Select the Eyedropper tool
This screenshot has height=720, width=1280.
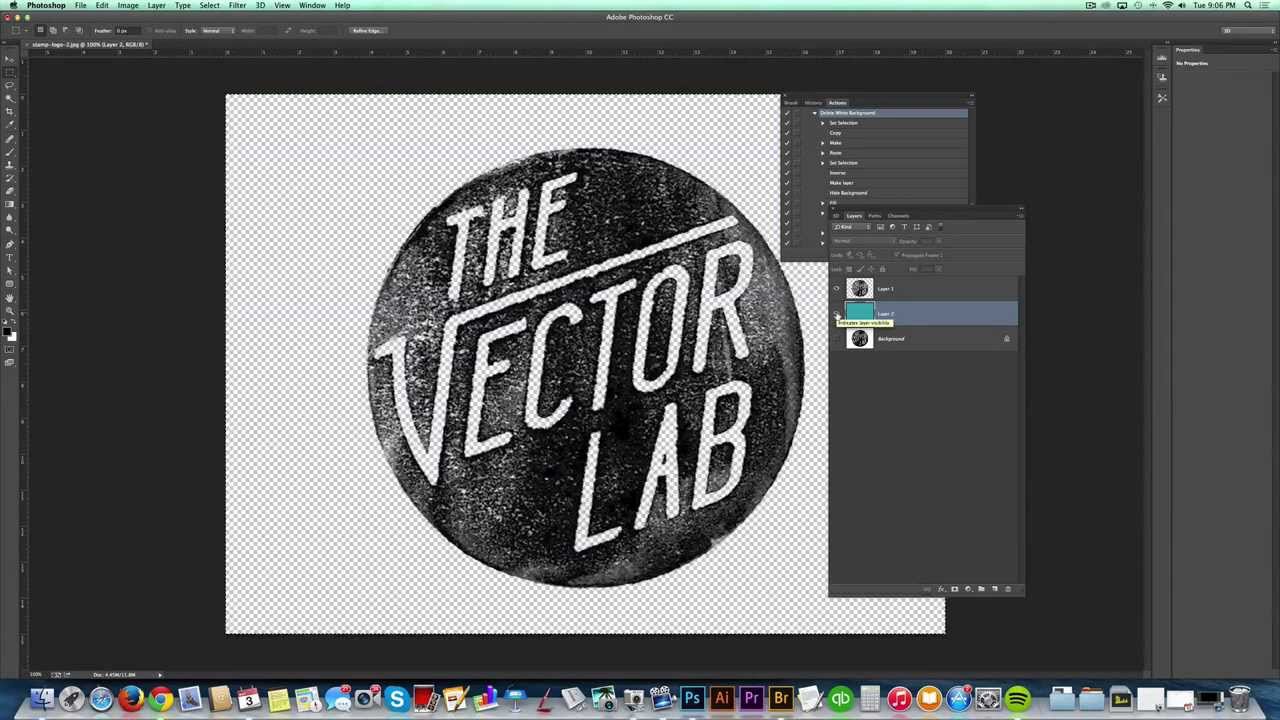(x=10, y=122)
